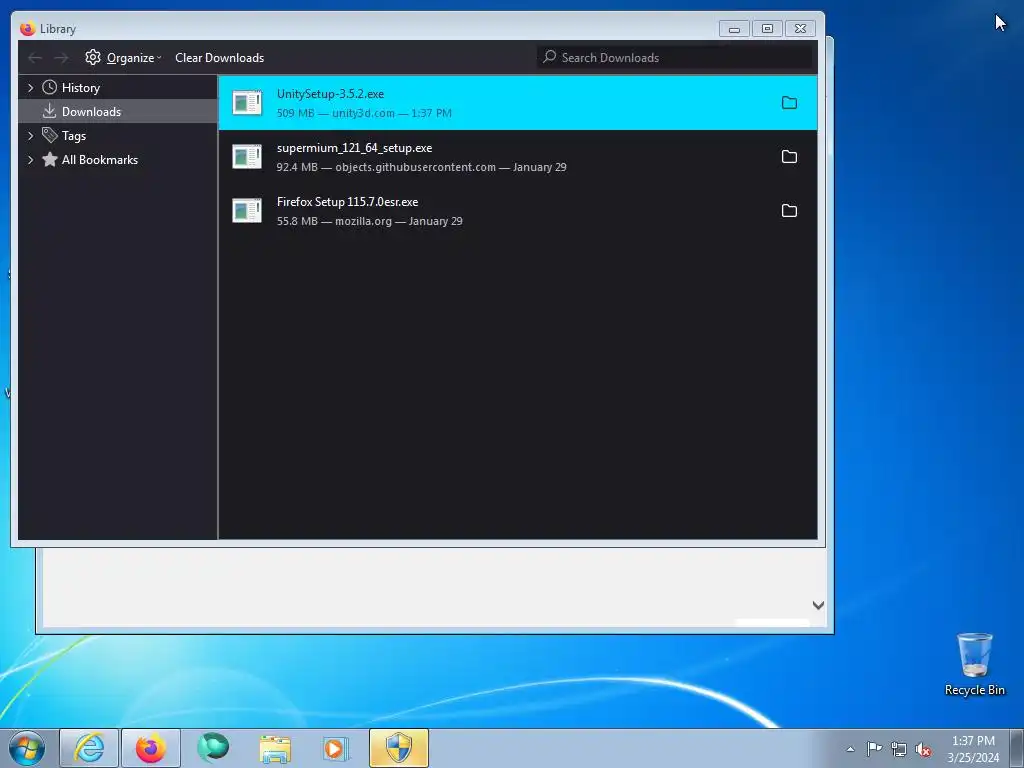Expand the Tags tree node
This screenshot has width=1024, height=768.
coord(30,136)
